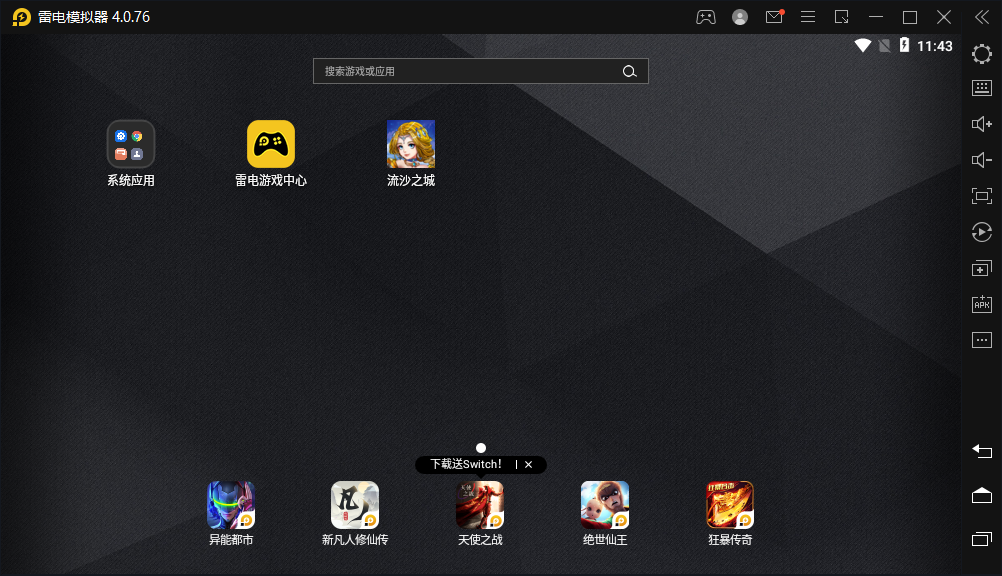Click the 11:43 clock

[934, 46]
